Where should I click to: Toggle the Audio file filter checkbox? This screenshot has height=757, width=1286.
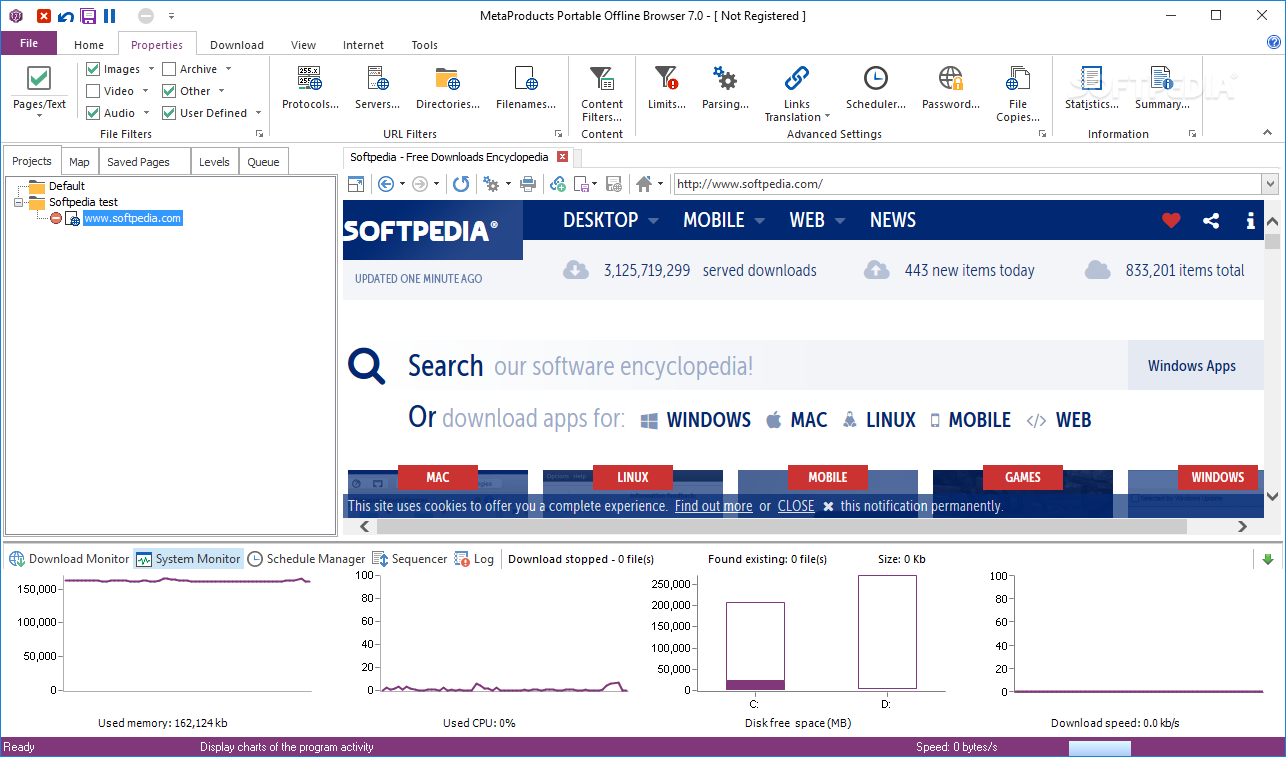point(93,113)
